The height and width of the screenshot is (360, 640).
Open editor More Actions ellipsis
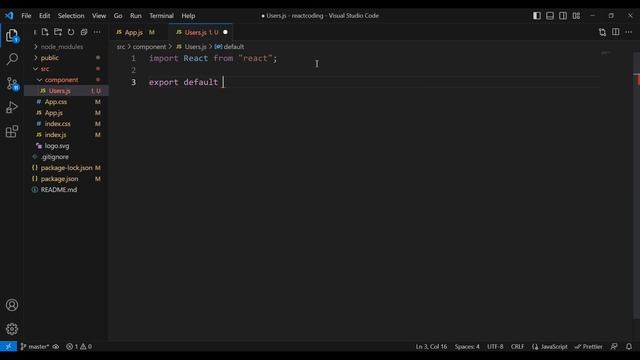coord(629,32)
